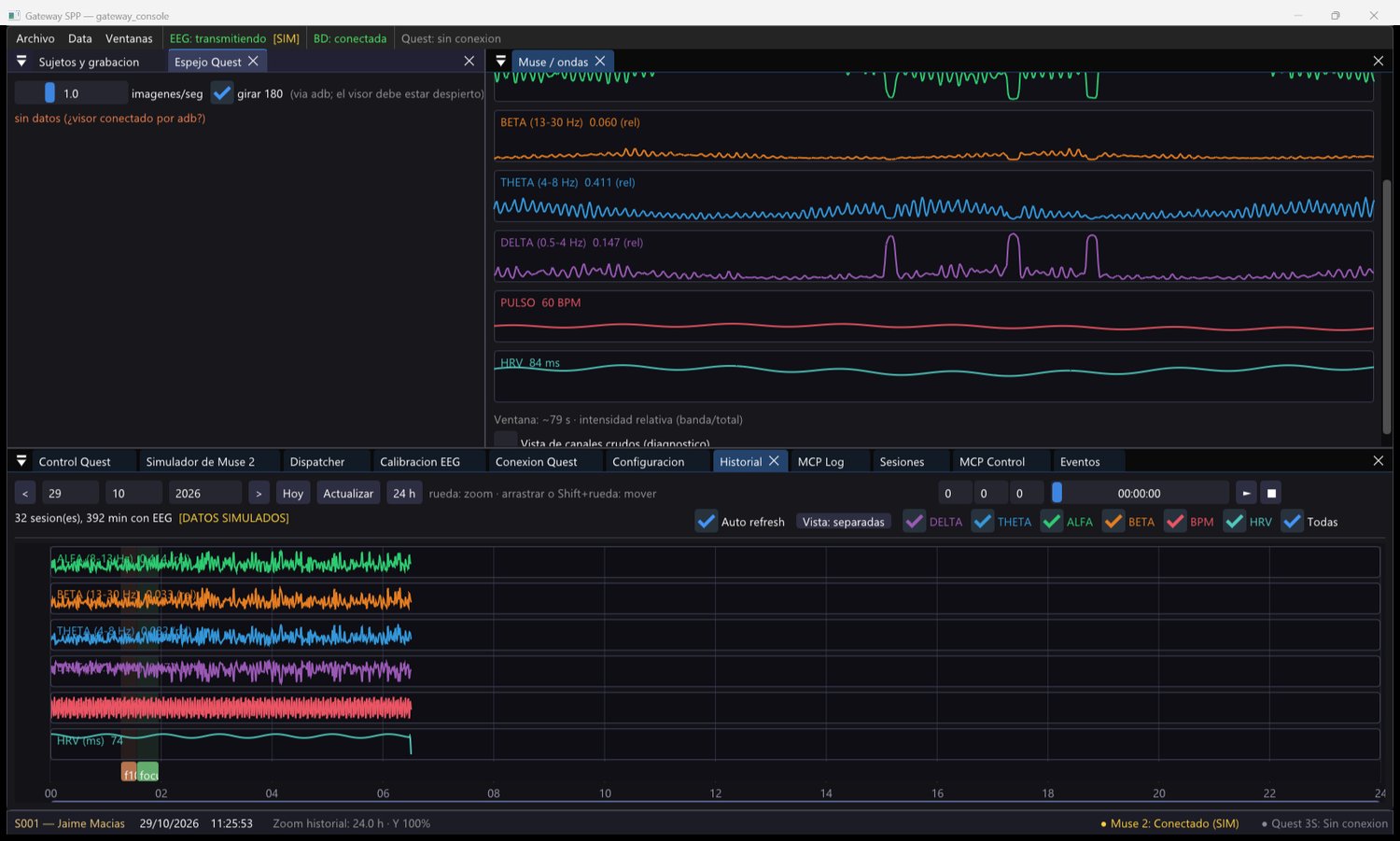Switch to the Simulador de Muse 2 tab
The width and height of the screenshot is (1400, 841).
pyautogui.click(x=200, y=461)
